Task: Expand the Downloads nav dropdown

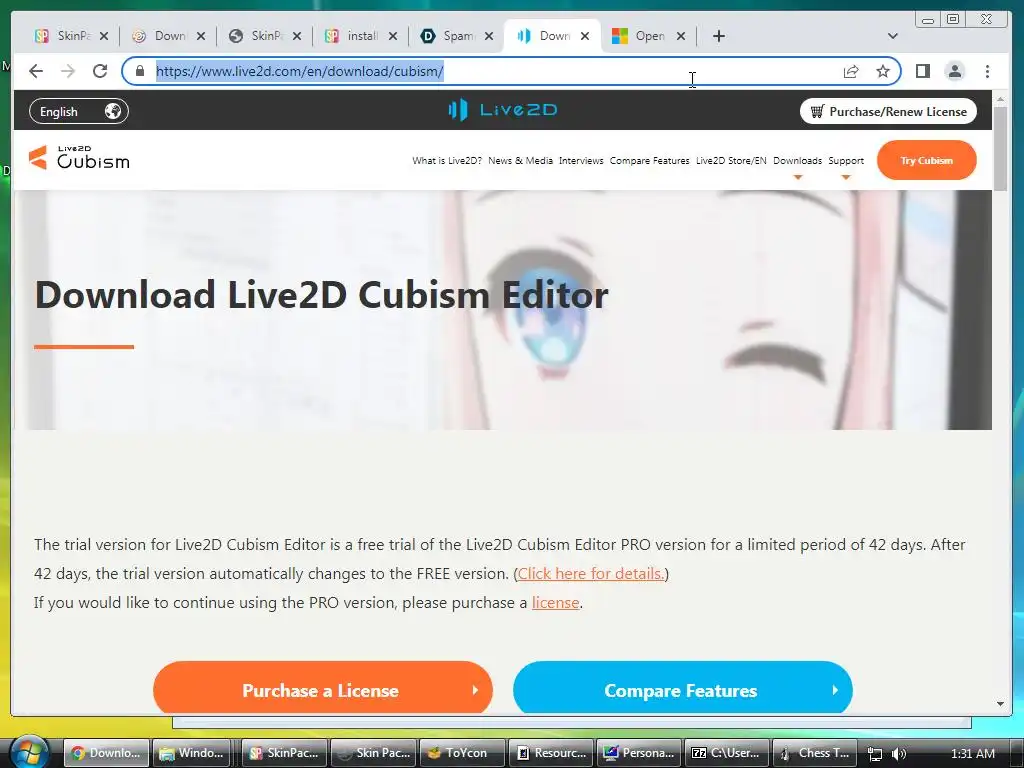Action: [797, 161]
